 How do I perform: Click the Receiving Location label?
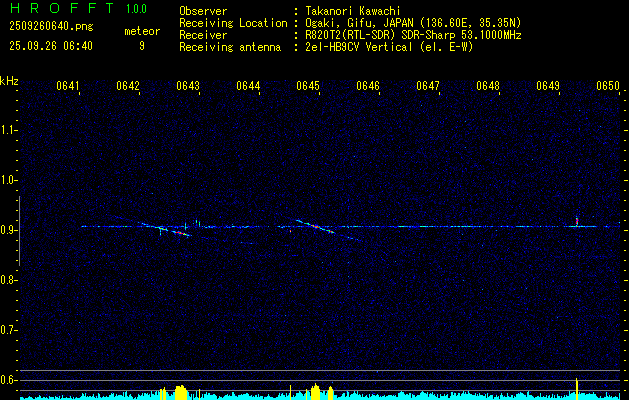pyautogui.click(x=233, y=23)
